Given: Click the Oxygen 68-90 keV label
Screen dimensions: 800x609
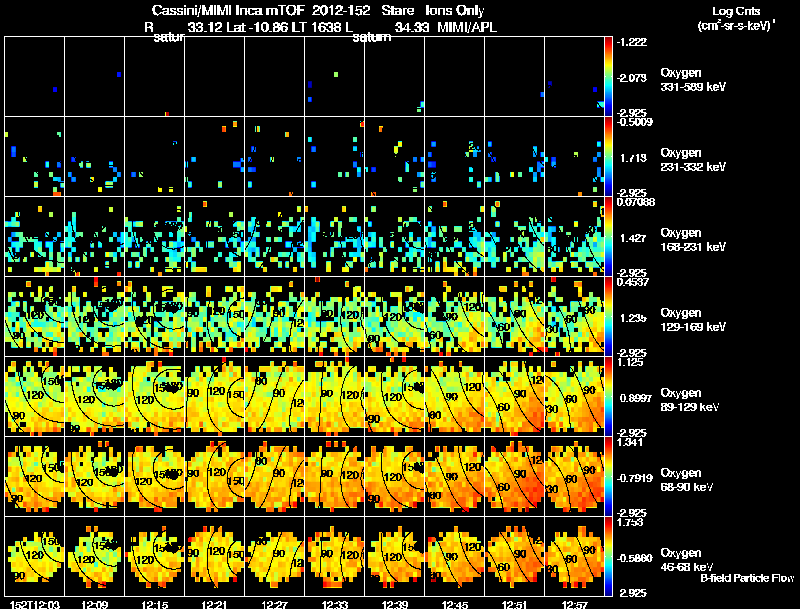Looking at the screenshot, I should (x=687, y=480).
